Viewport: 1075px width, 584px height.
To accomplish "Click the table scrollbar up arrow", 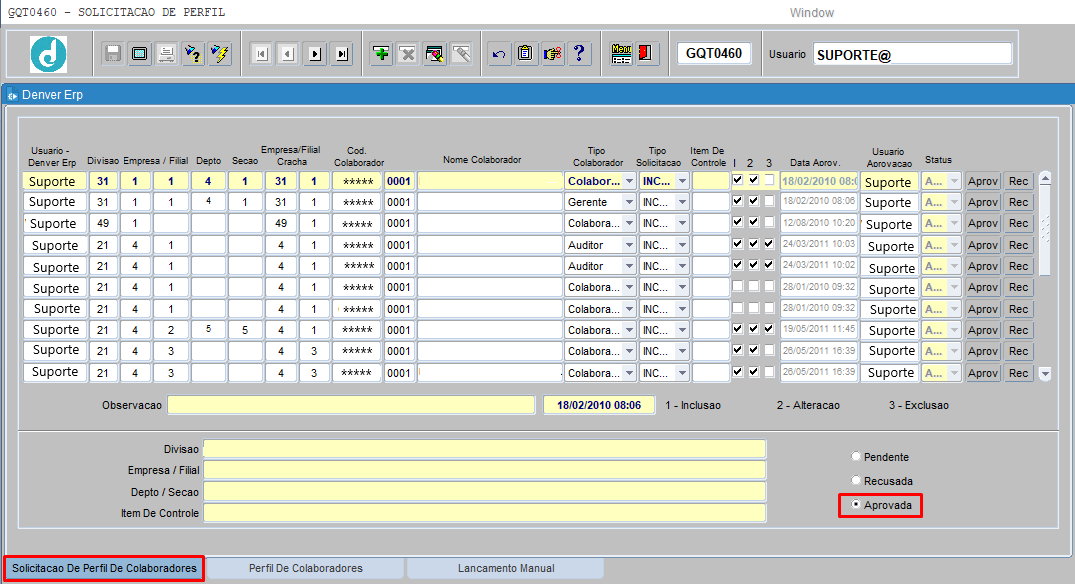I will [1045, 178].
